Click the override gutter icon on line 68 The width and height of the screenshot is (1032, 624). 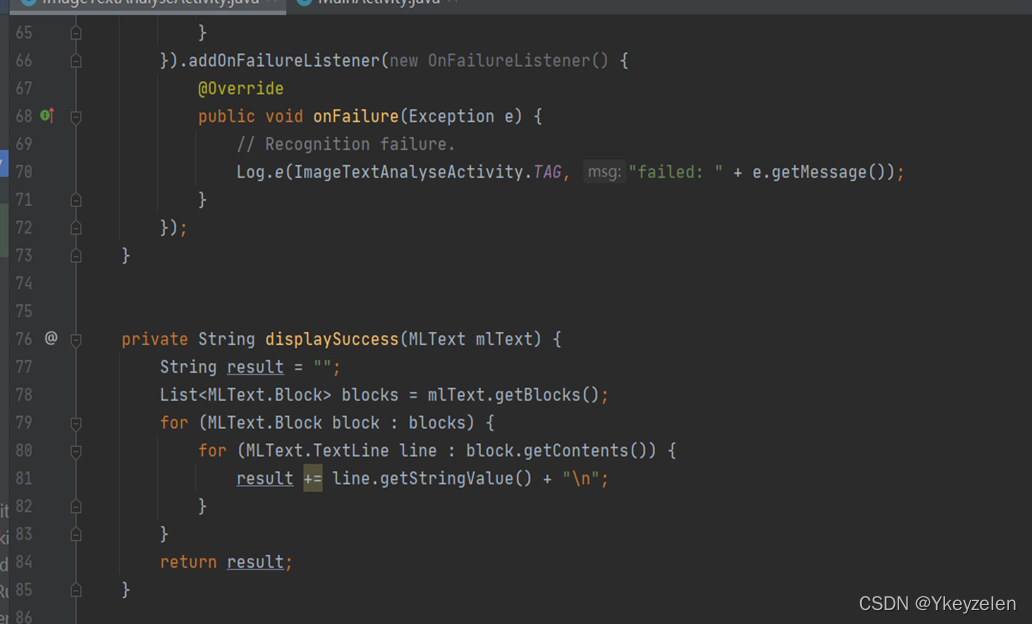click(x=47, y=116)
